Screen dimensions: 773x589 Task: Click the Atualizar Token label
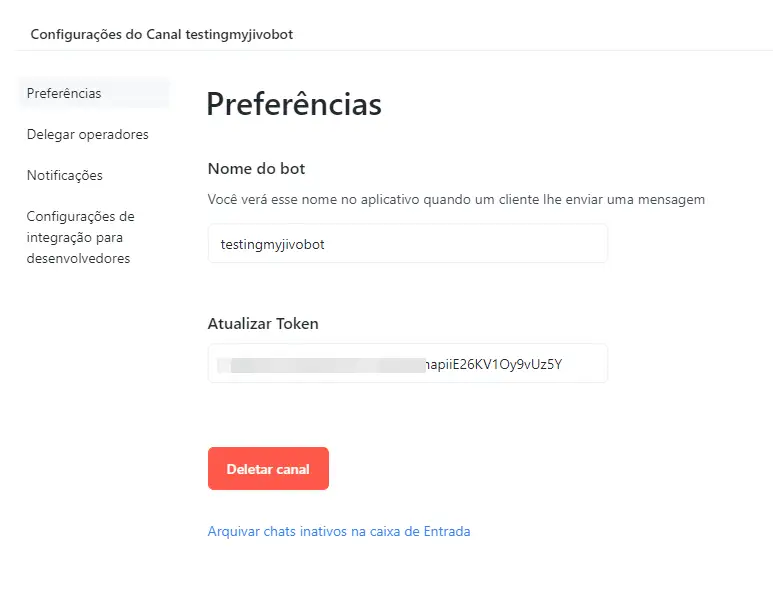click(263, 323)
